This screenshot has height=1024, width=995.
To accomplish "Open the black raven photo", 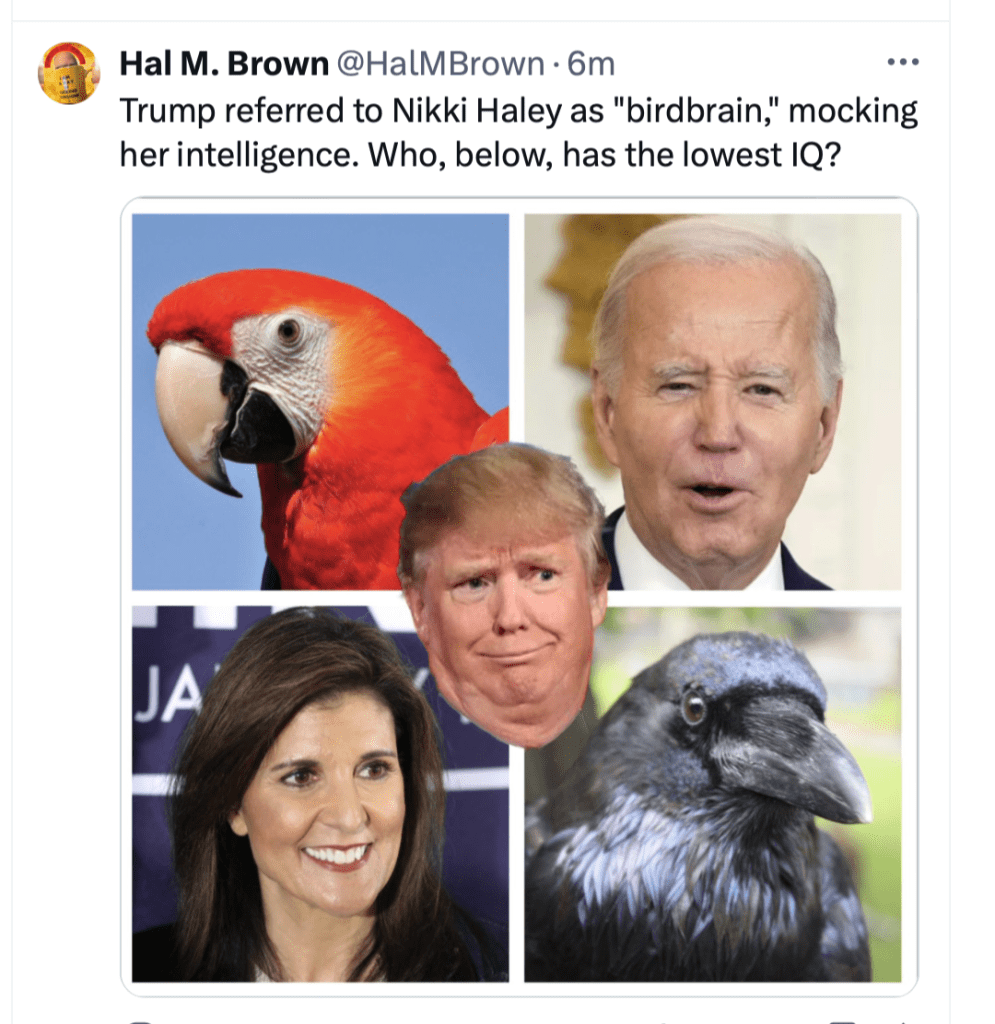I will coord(712,793).
